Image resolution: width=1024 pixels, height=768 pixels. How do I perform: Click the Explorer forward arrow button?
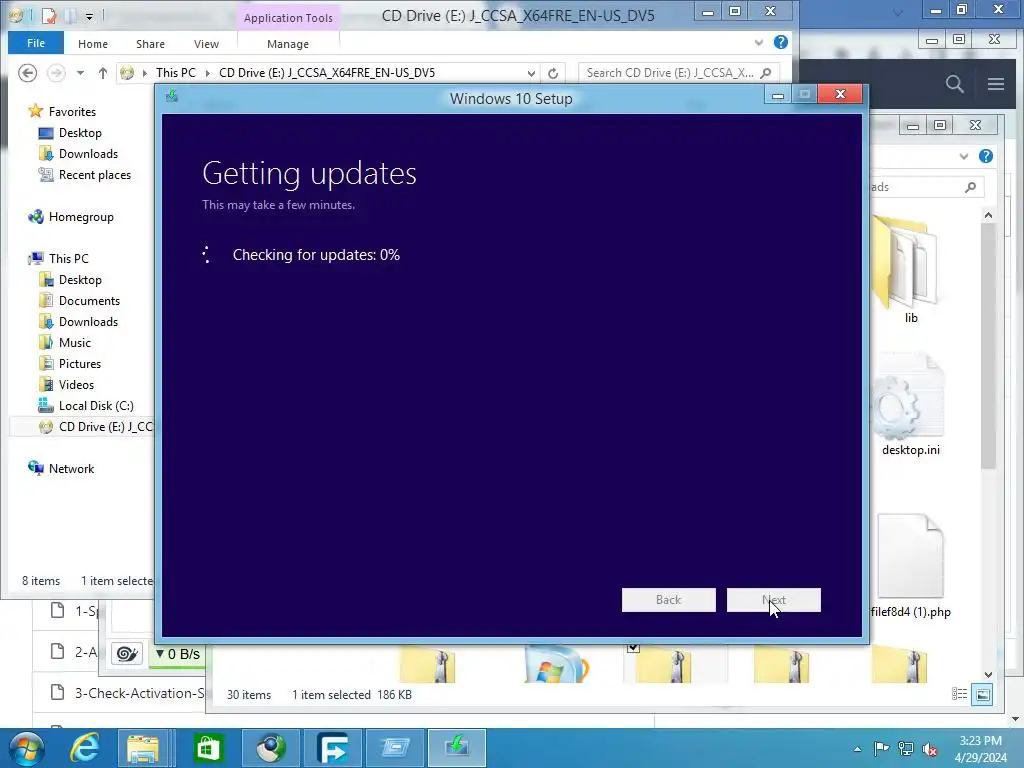(x=56, y=72)
